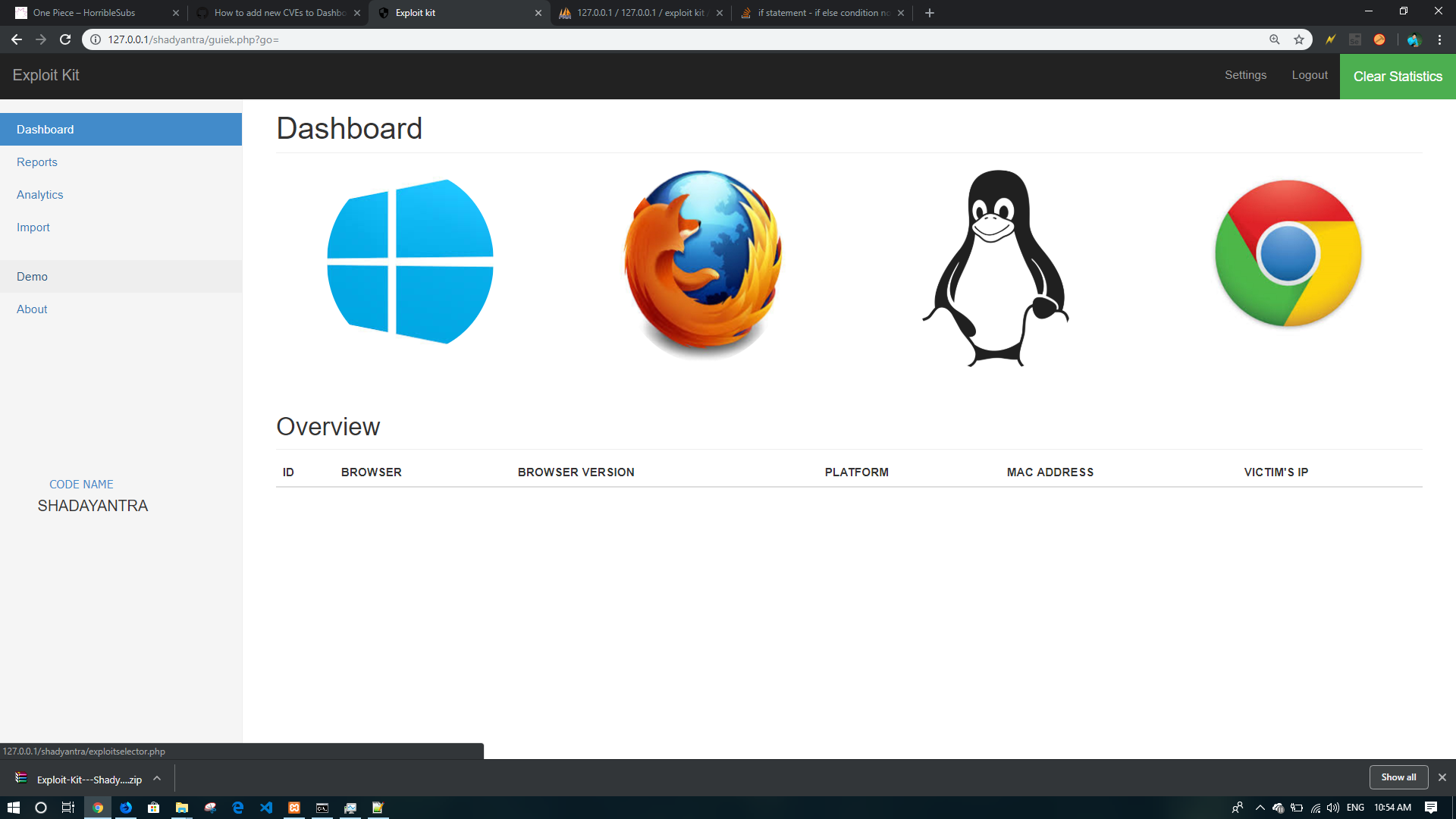Open the Chrome three-dot menu

point(1439,39)
